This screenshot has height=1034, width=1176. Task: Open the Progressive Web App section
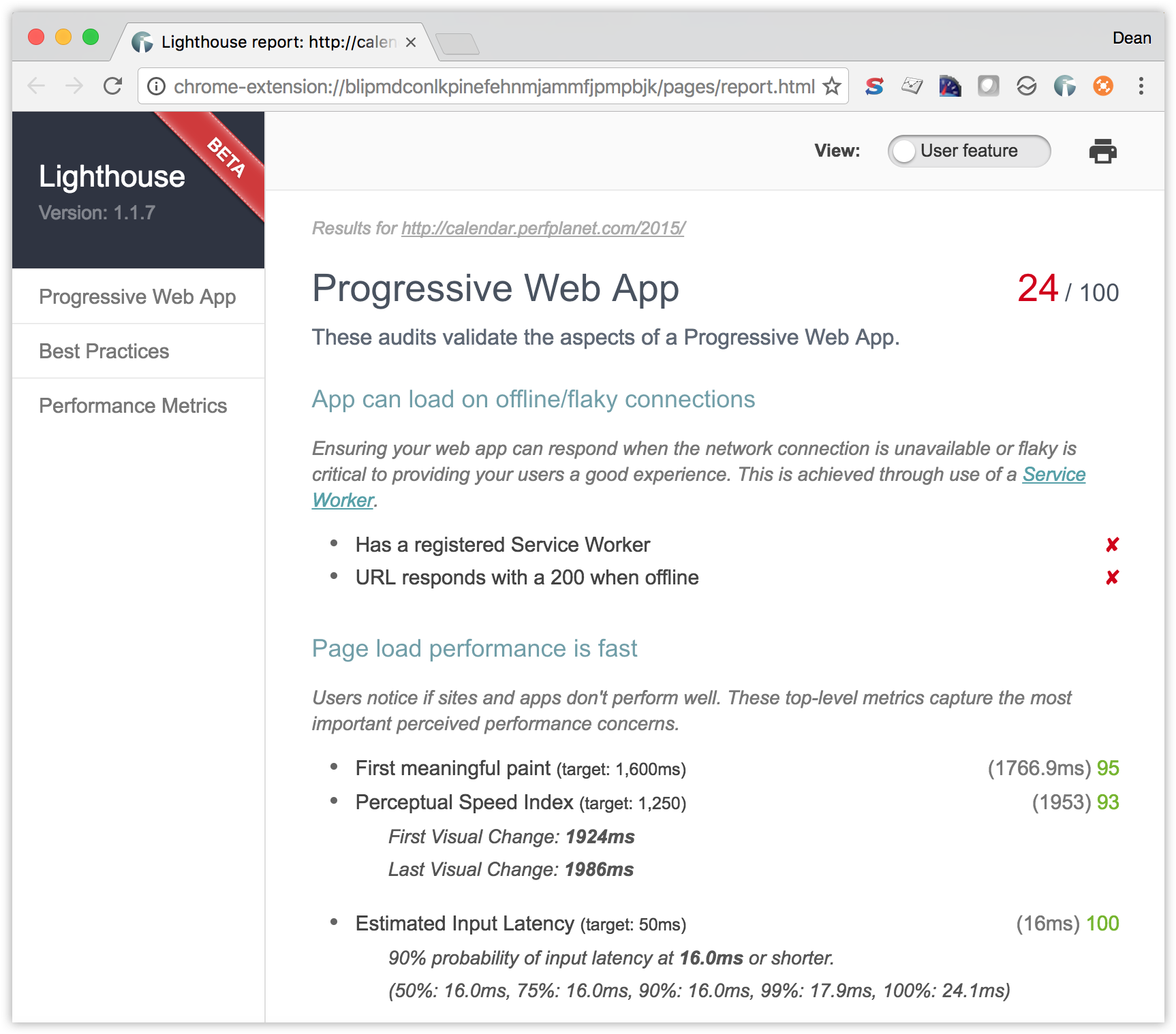[x=138, y=297]
